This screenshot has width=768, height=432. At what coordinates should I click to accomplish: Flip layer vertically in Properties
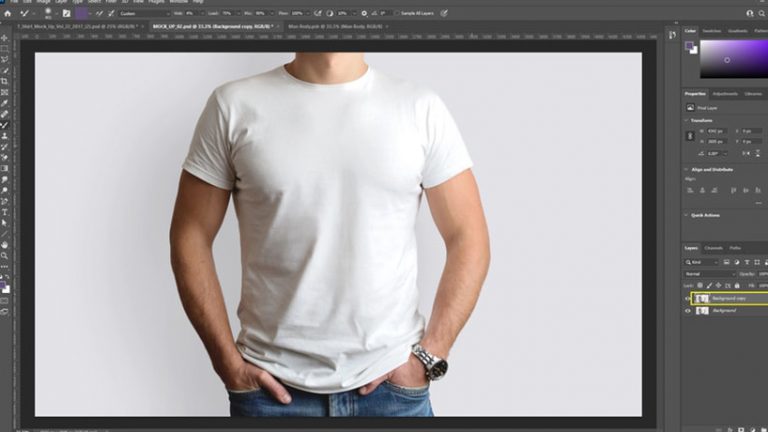(x=758, y=153)
